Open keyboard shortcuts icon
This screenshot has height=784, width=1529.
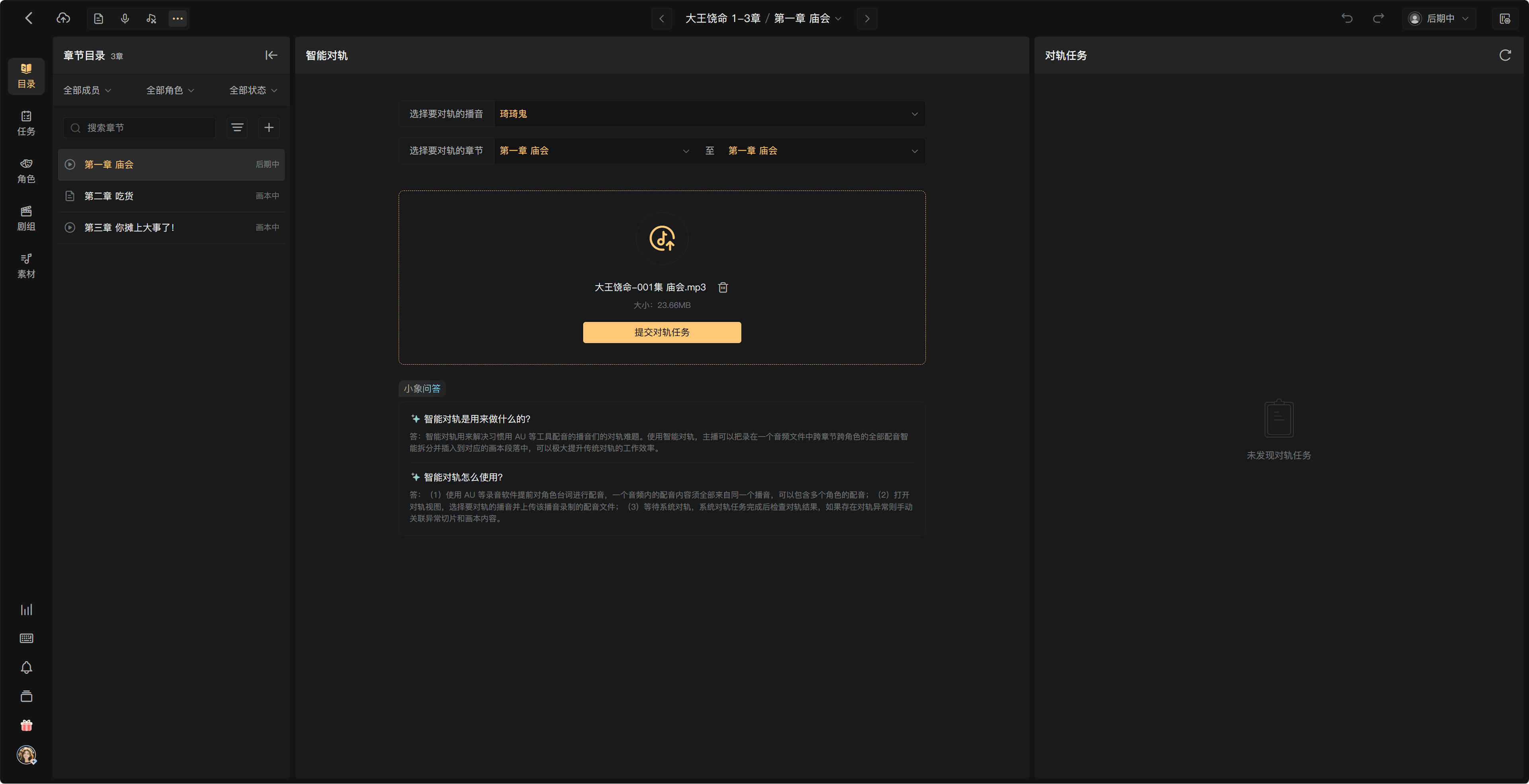26,639
